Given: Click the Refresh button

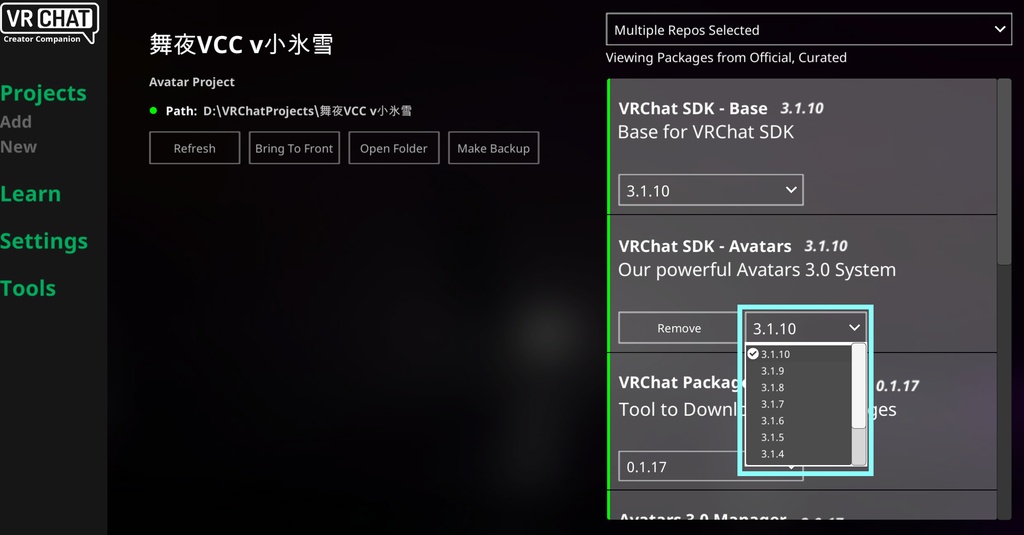Looking at the screenshot, I should click(x=195, y=148).
